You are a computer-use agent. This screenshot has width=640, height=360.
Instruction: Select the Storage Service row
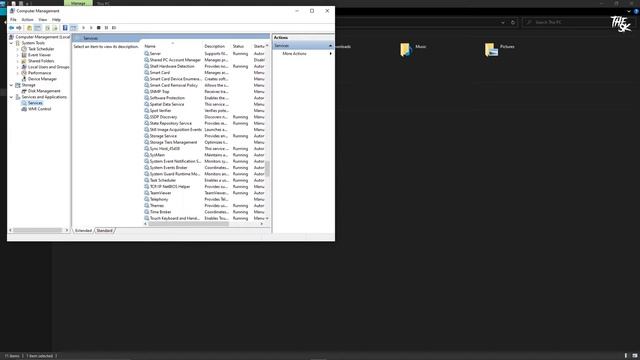pos(204,136)
